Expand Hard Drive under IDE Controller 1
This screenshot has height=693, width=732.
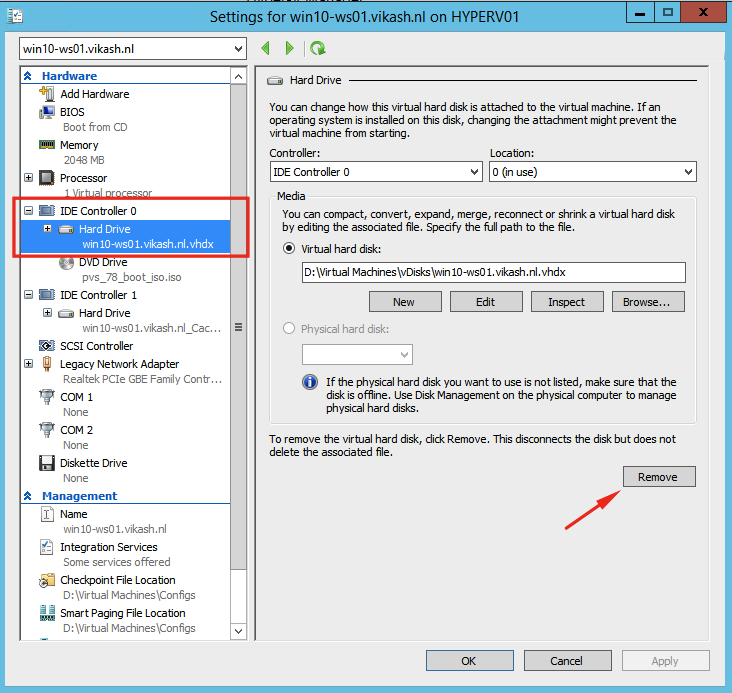(x=48, y=312)
